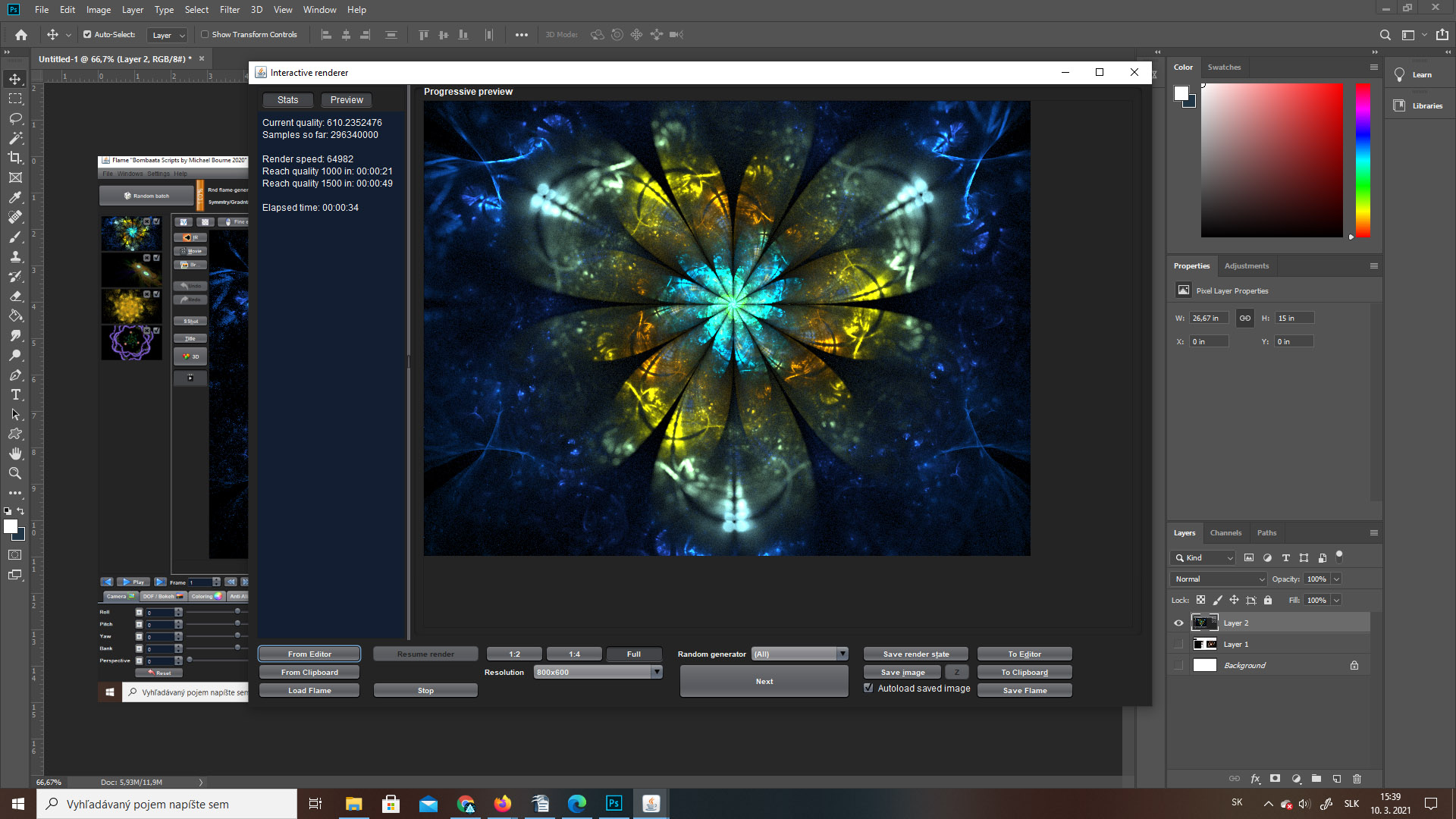Viewport: 1456px width, 819px height.
Task: Open the Window menu
Action: 319,10
